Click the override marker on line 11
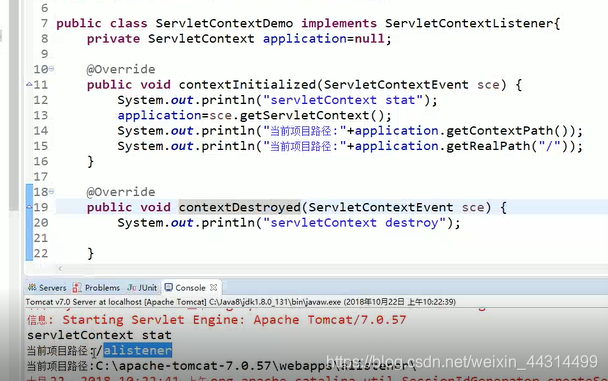Screen dimensions: 608x381 [x=29, y=84]
